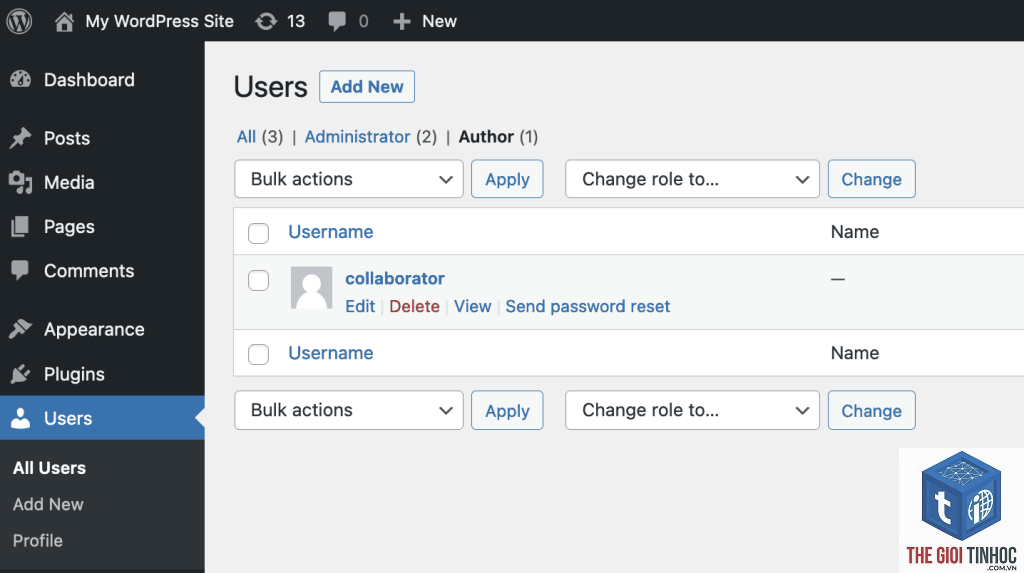This screenshot has height=573, width=1024.
Task: Open My WordPress Site link in admin bar
Action: tap(159, 22)
